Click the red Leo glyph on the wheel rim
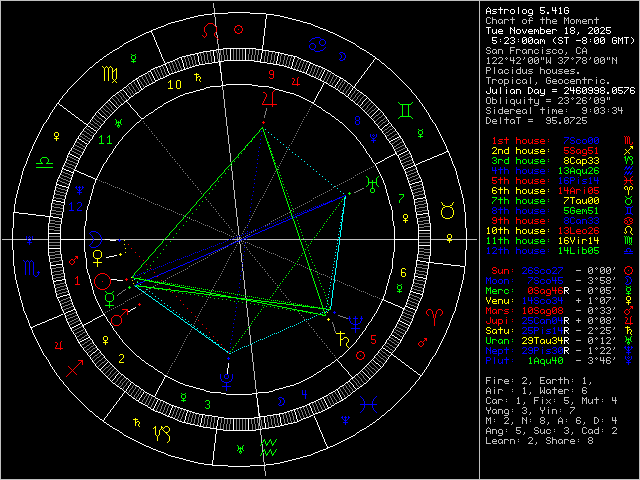Image resolution: width=640 pixels, height=480 pixels. pyautogui.click(x=210, y=31)
